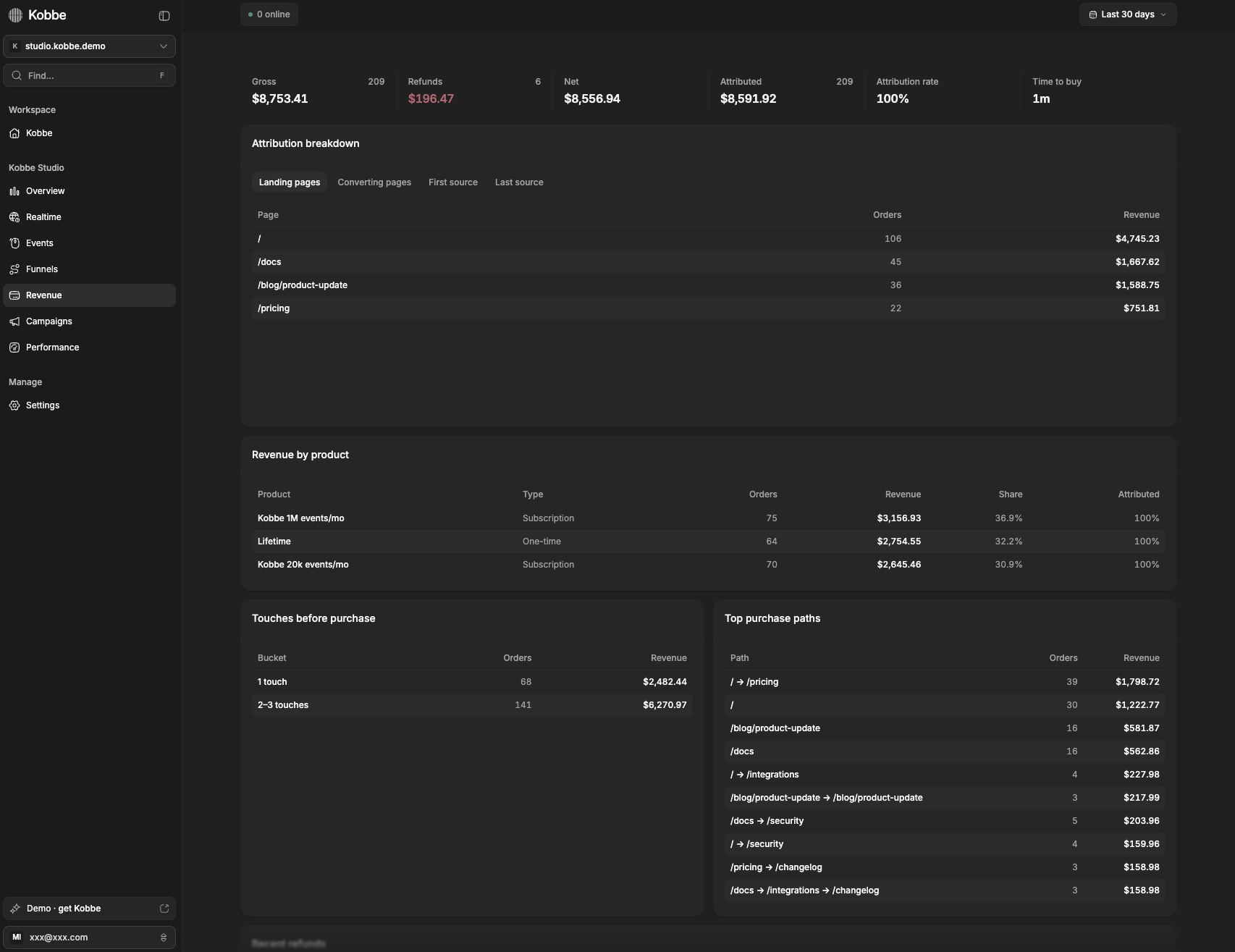The width and height of the screenshot is (1235, 952).
Task: Click the Kobbe 1M events/mo product row
Action: (708, 518)
